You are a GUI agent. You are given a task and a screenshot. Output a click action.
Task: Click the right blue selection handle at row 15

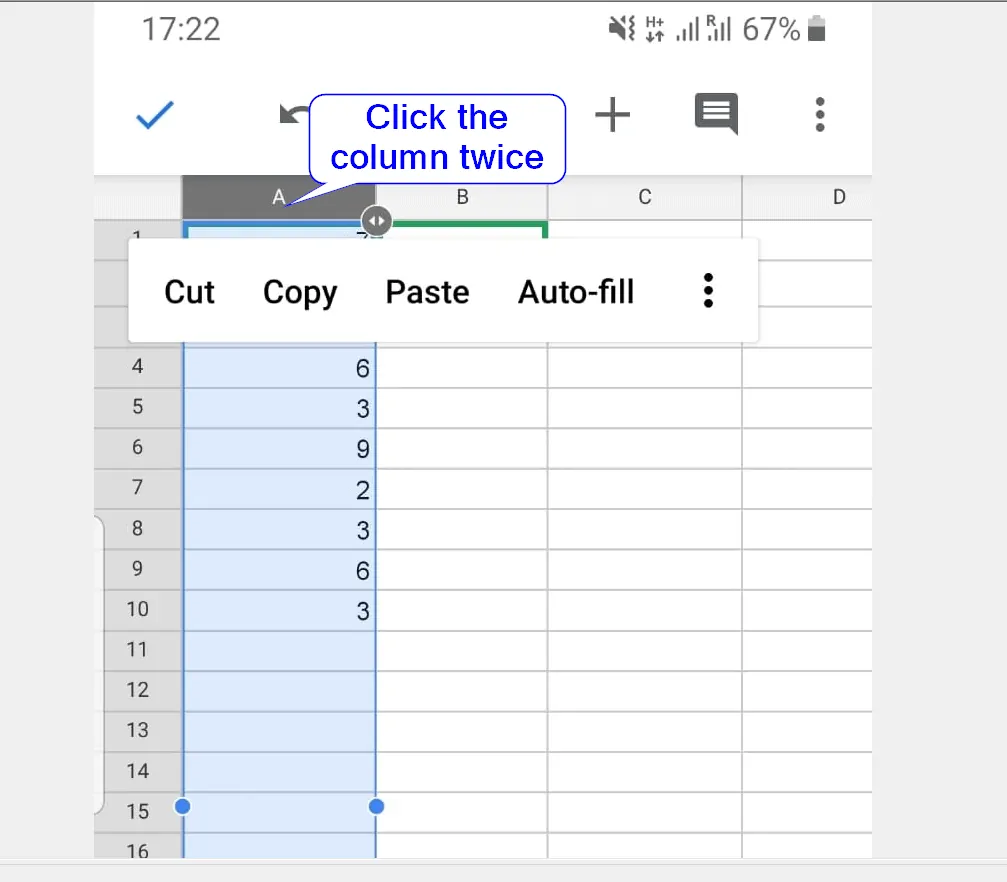coord(376,806)
